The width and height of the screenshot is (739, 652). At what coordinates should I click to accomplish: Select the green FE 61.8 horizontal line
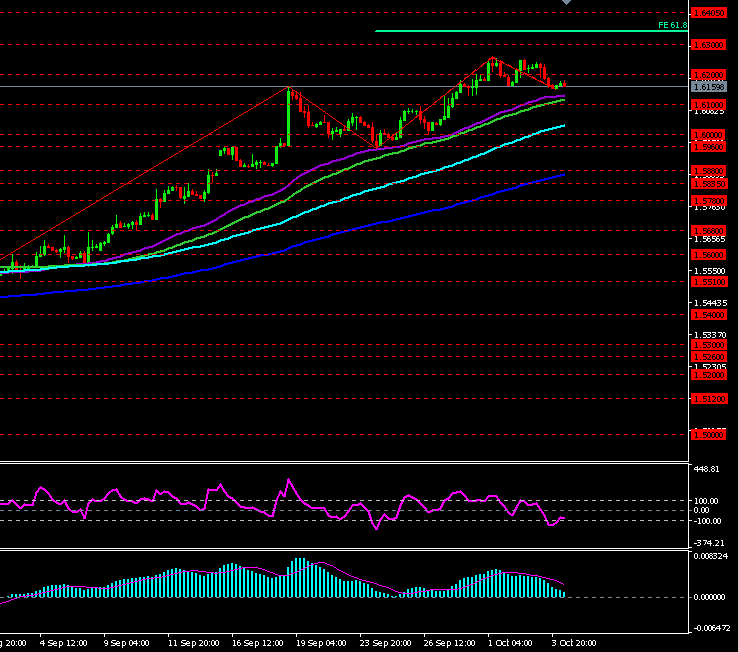click(x=531, y=31)
